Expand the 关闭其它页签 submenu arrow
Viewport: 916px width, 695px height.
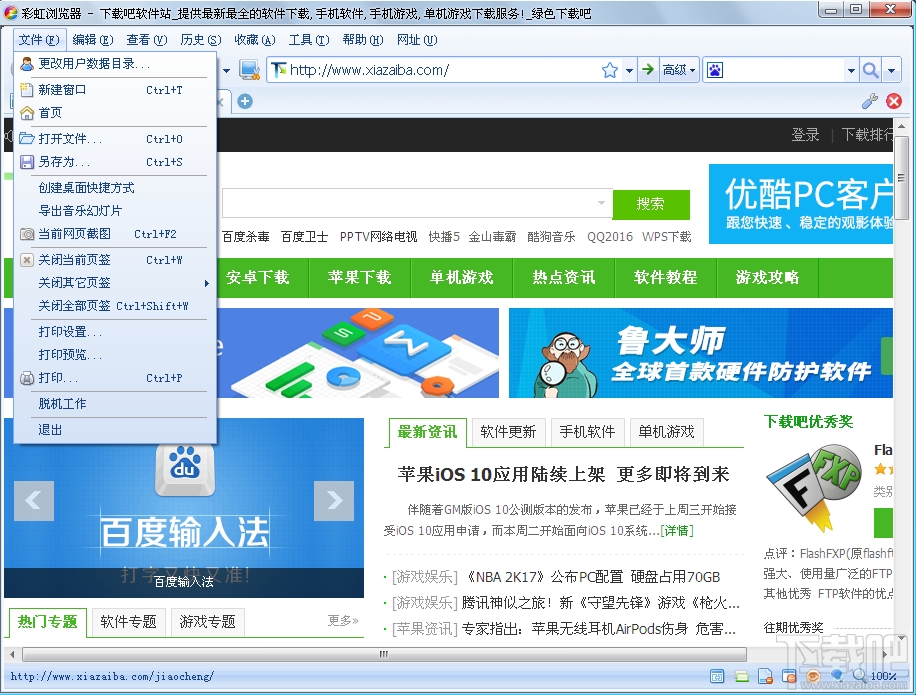(x=207, y=283)
